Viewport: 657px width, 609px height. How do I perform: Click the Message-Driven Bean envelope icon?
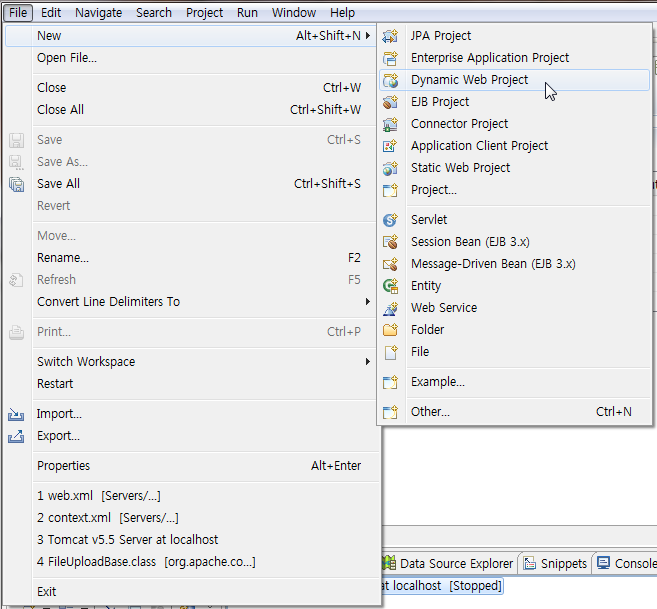390,264
